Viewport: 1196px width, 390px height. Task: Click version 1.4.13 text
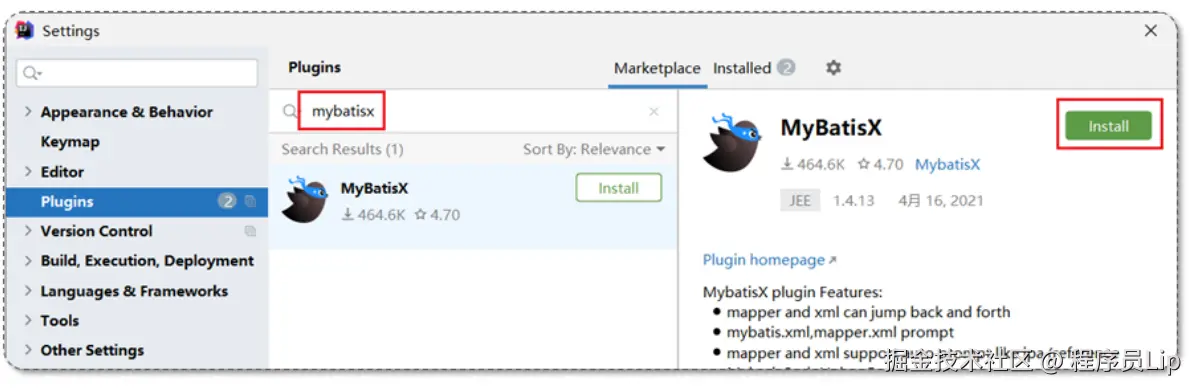[853, 201]
